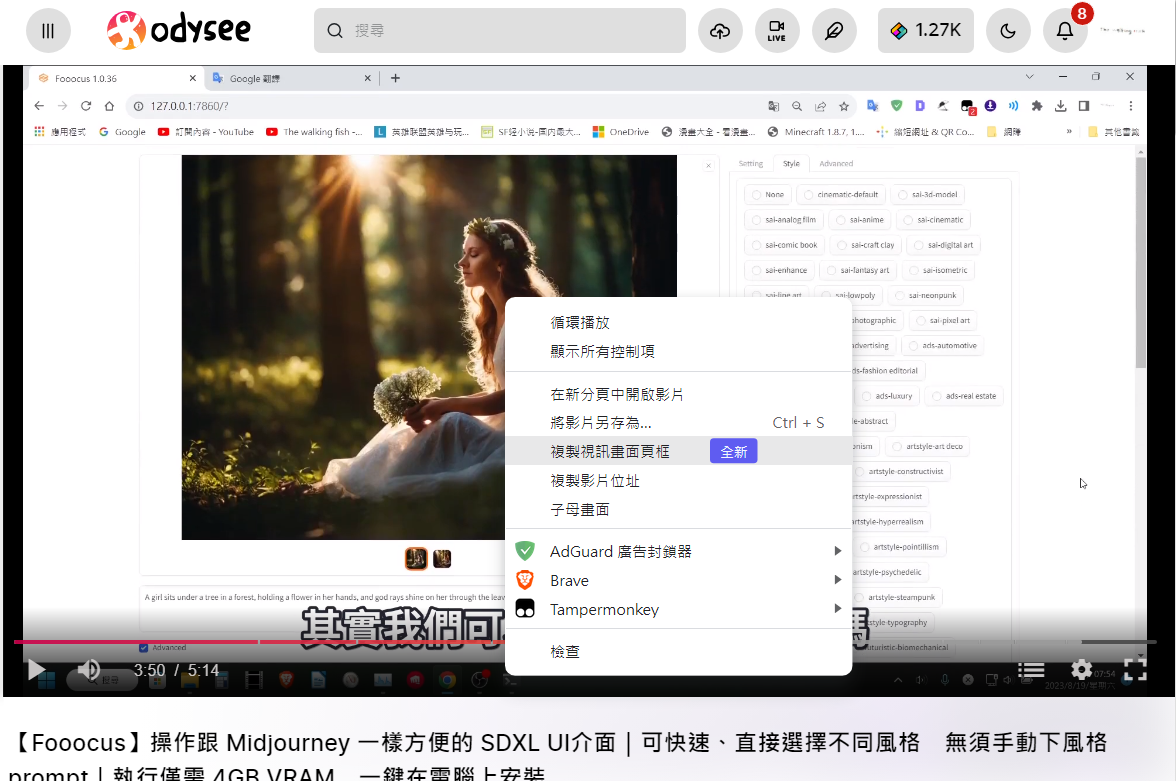The image size is (1176, 781).
Task: Choose 循環播放 in the context menu
Action: tap(679, 323)
